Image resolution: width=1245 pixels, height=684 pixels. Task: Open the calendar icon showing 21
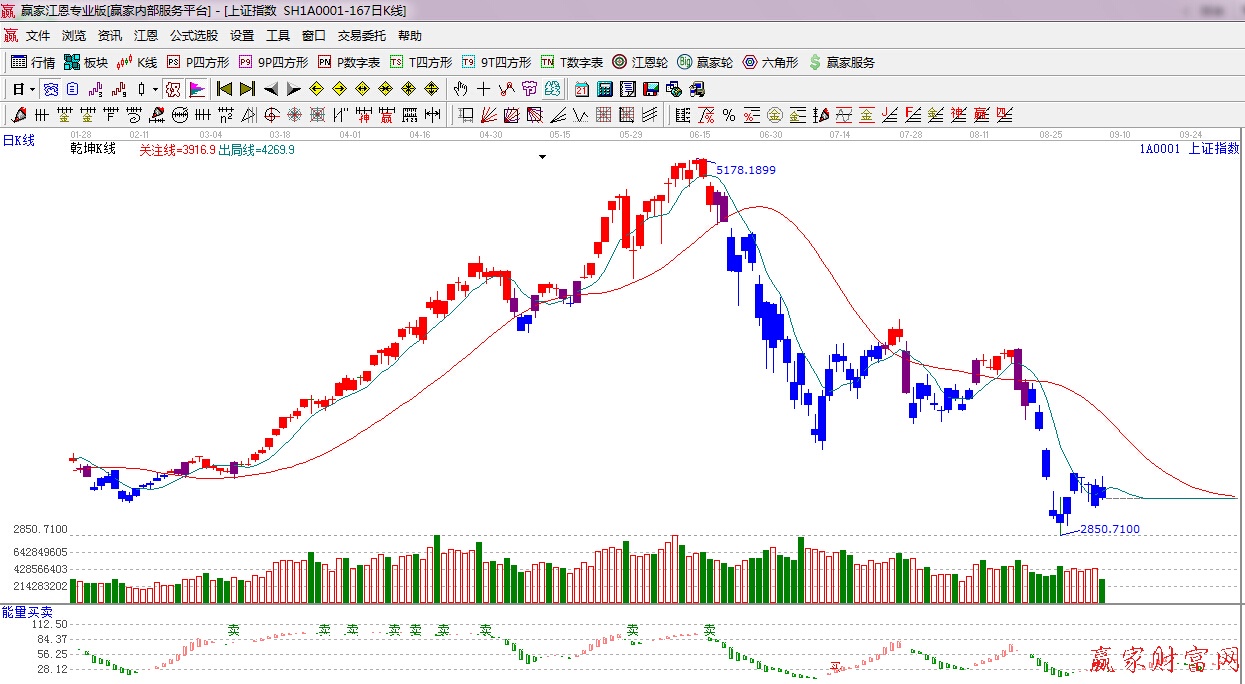tap(581, 89)
